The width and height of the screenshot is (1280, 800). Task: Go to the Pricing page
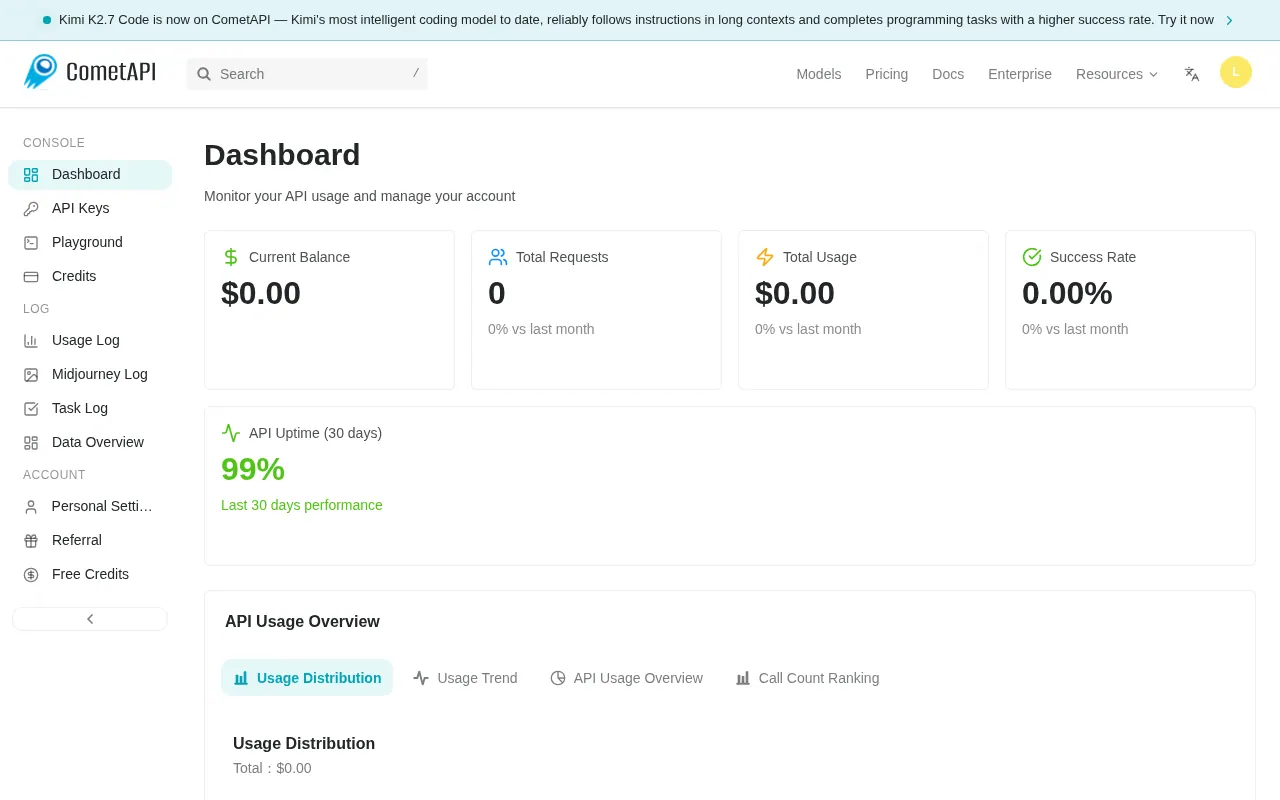tap(887, 74)
